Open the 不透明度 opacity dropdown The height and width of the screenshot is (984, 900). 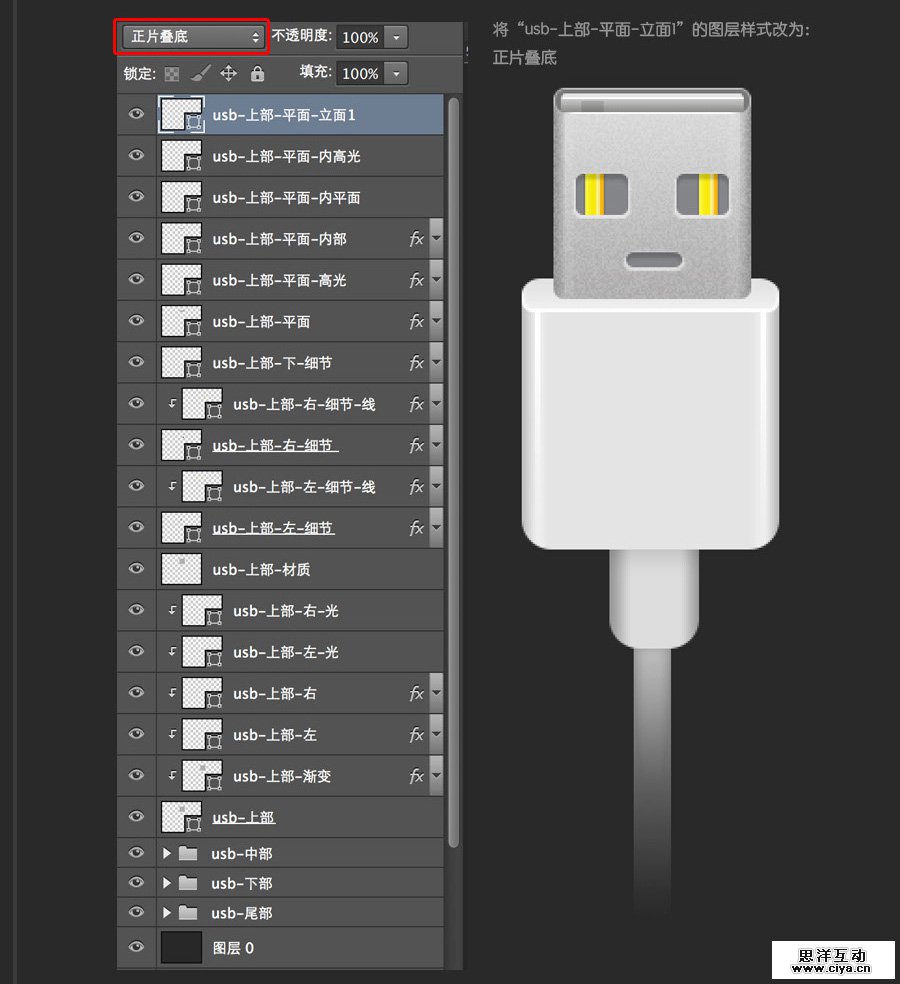tap(395, 37)
